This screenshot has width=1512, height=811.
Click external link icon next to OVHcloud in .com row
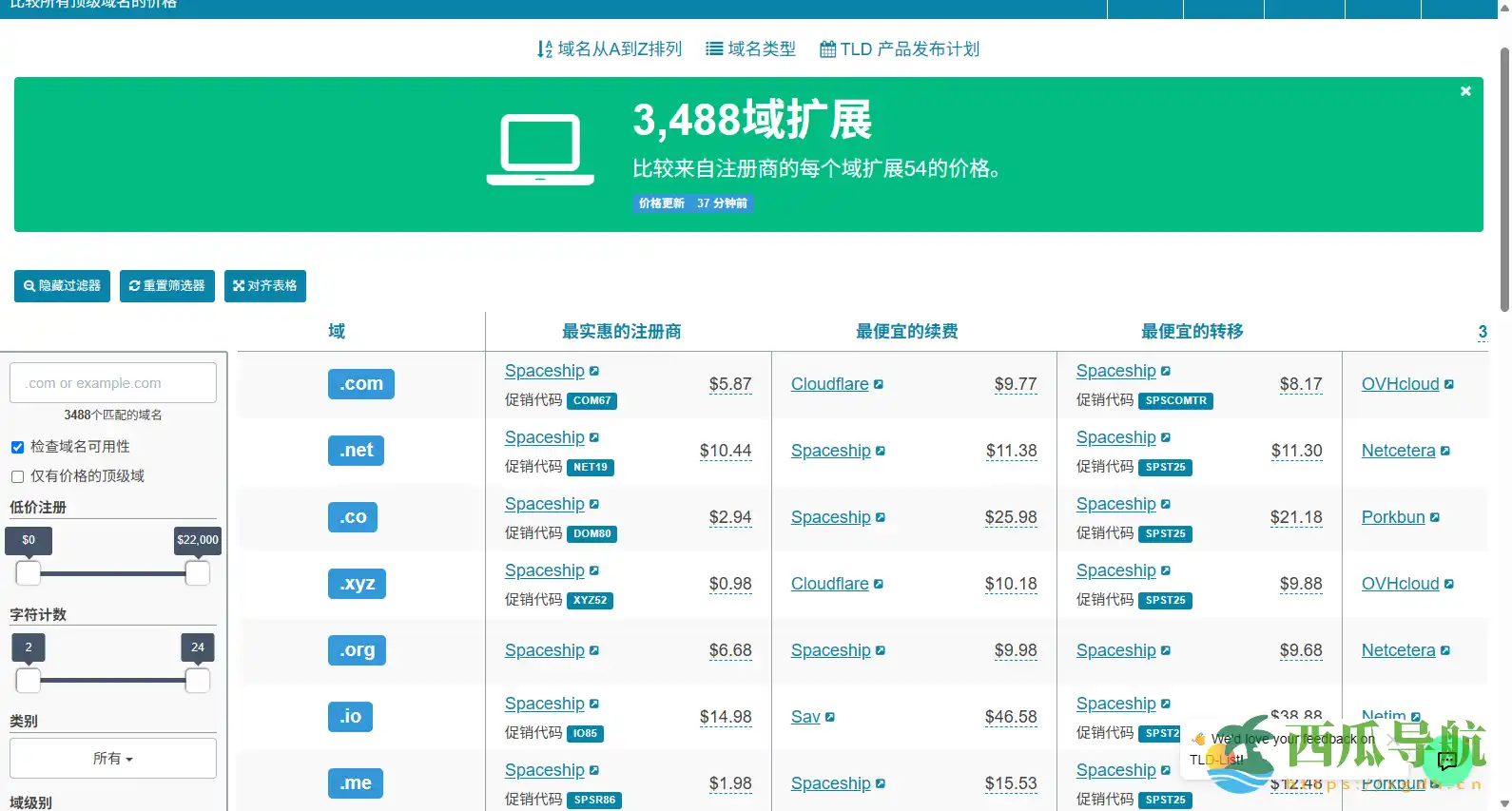(x=1449, y=384)
